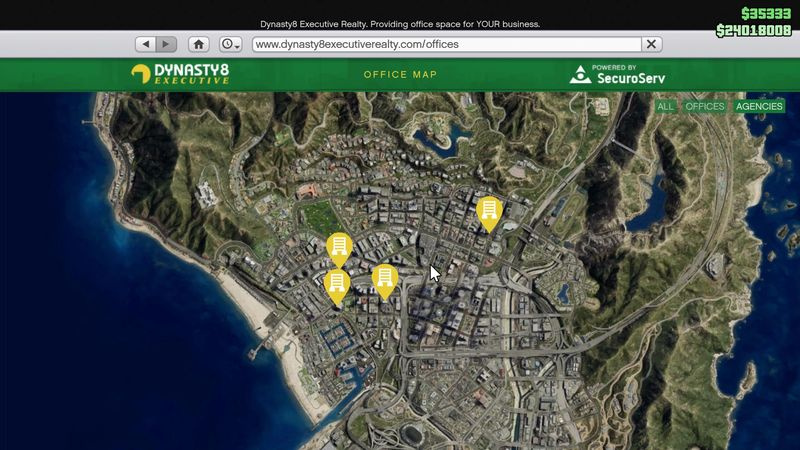Click the website address bar
Screen dimensions: 800x450
click(x=446, y=44)
